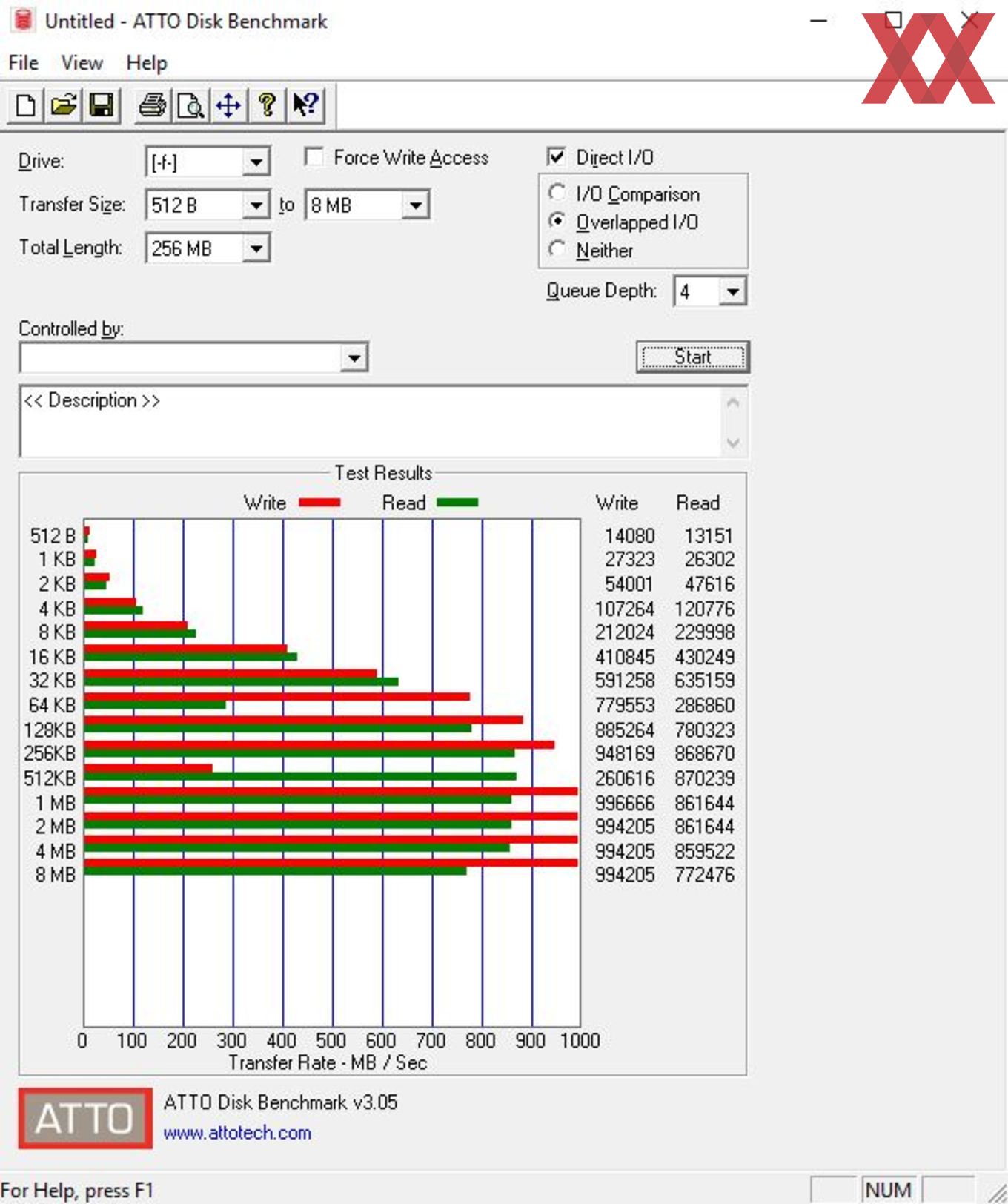Click read value 870239 for 512KB
Screen dimensions: 1008x1204
coord(704,778)
